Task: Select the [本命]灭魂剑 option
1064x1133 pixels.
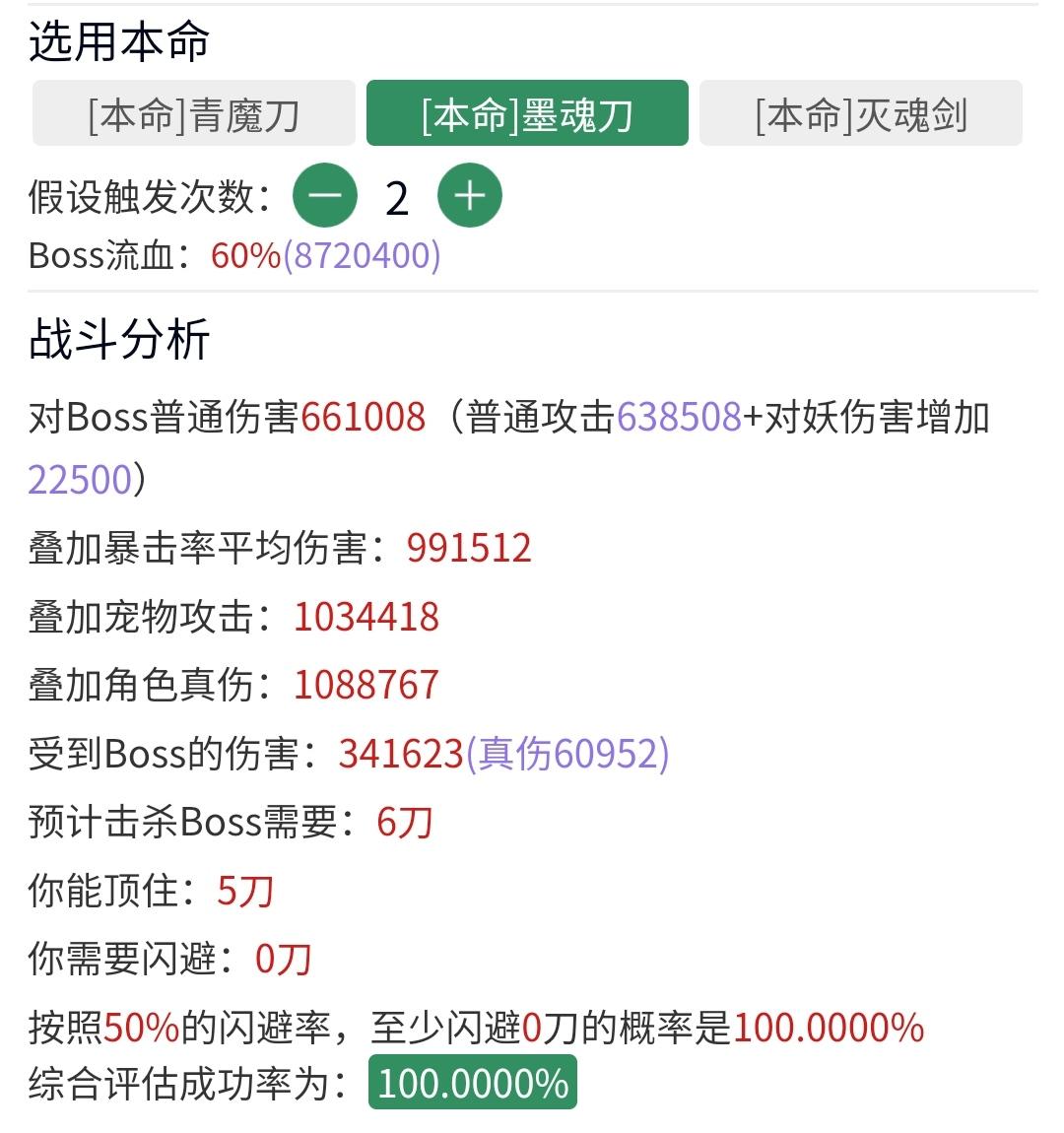Action: 861,113
